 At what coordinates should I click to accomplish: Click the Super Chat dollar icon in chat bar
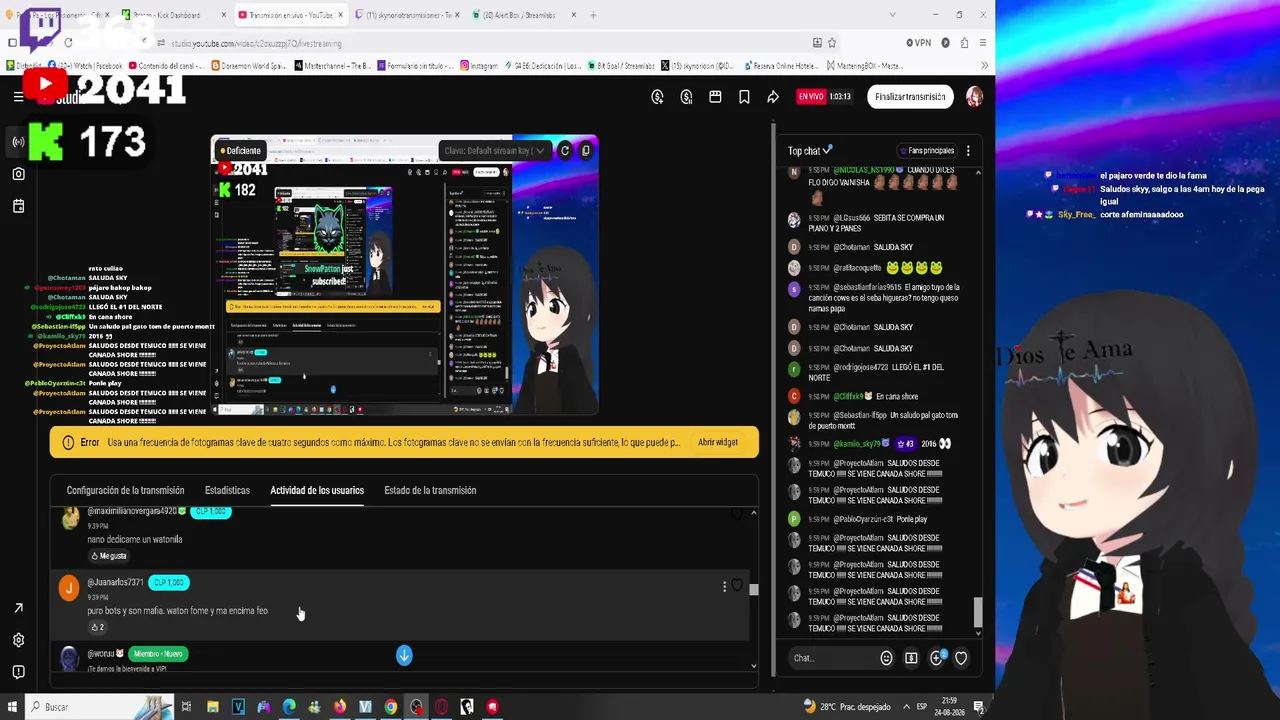911,658
